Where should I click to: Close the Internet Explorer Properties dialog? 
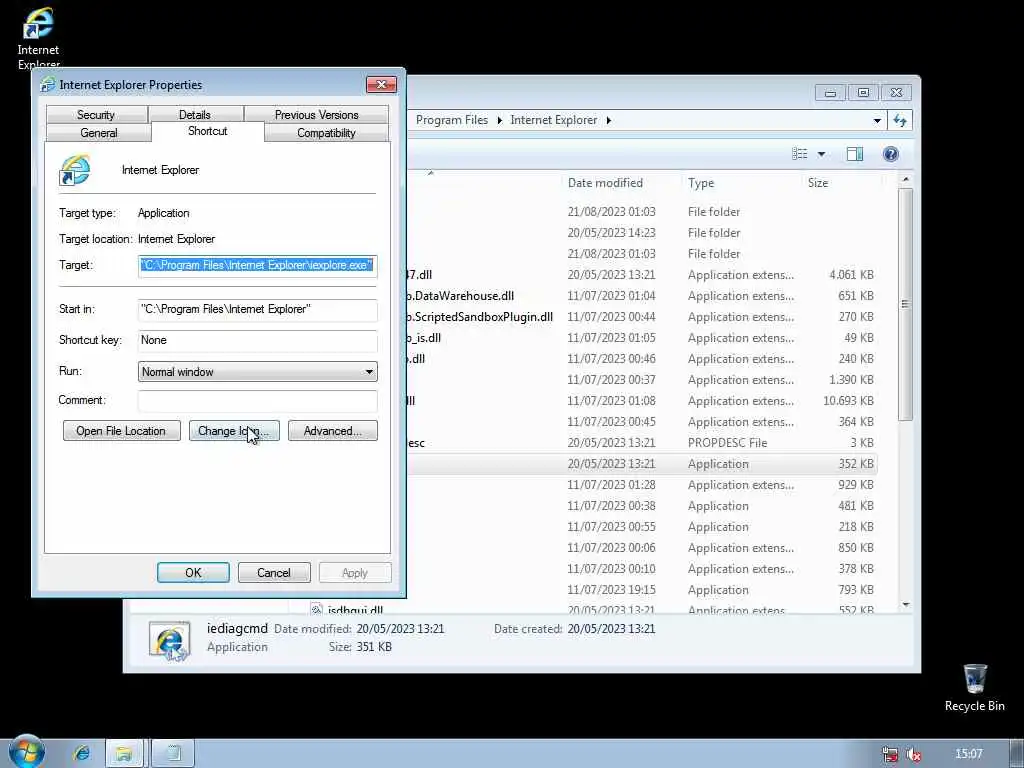tap(381, 84)
